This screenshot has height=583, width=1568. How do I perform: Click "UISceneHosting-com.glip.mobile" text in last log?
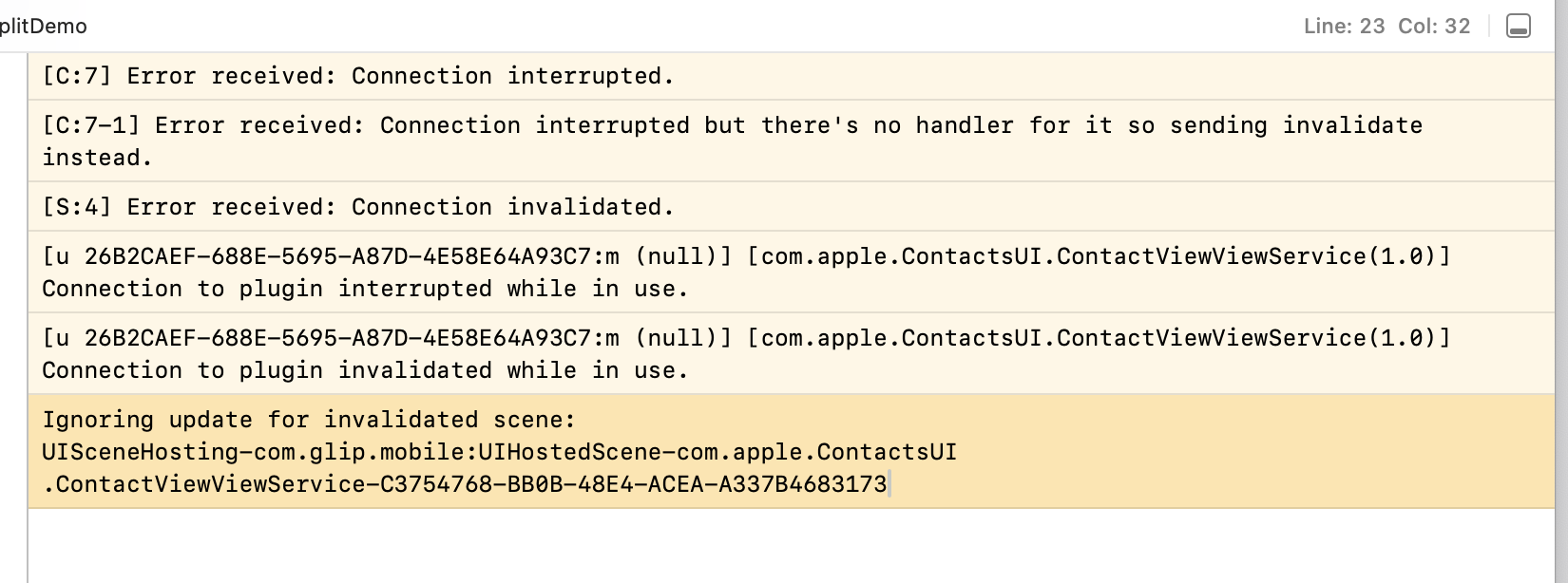[x=257, y=452]
